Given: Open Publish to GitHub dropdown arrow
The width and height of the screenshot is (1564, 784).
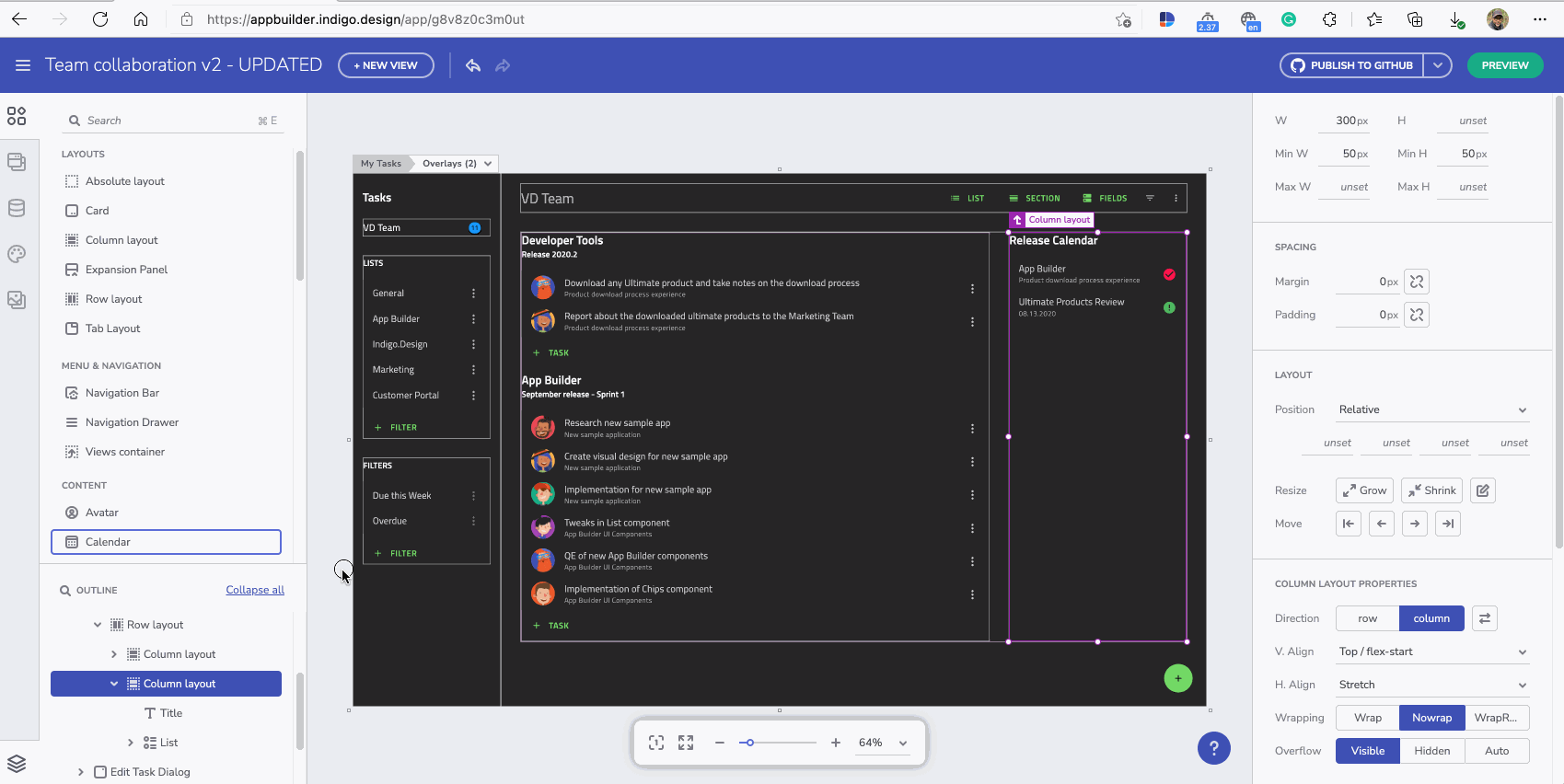Looking at the screenshot, I should [1437, 65].
